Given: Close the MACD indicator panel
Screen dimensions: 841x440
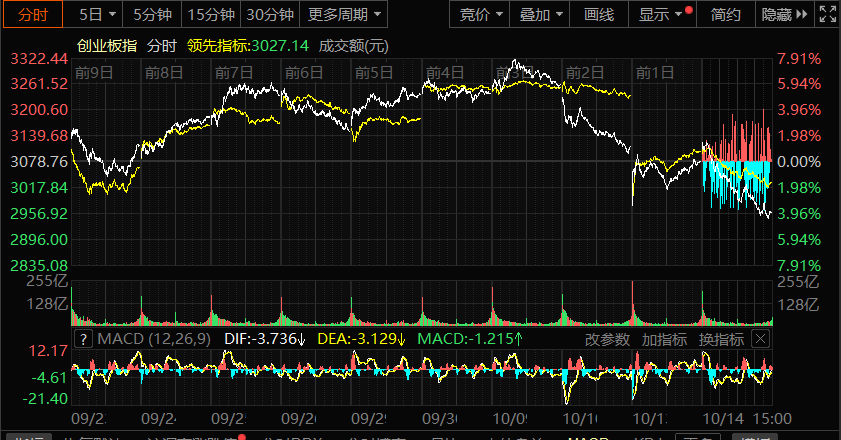Looking at the screenshot, I should [760, 340].
